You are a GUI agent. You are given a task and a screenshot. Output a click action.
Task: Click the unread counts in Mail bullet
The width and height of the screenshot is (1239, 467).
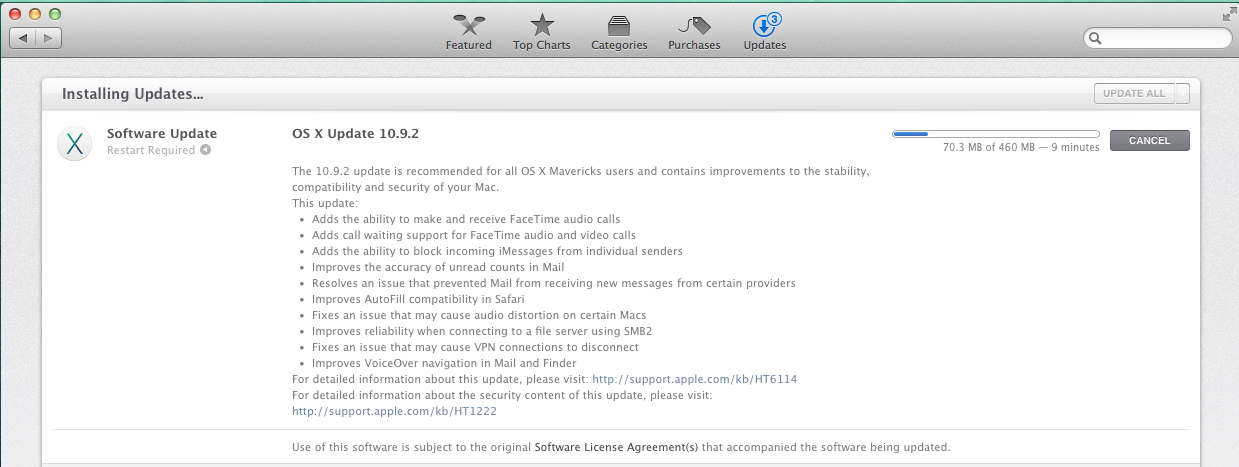(x=438, y=267)
